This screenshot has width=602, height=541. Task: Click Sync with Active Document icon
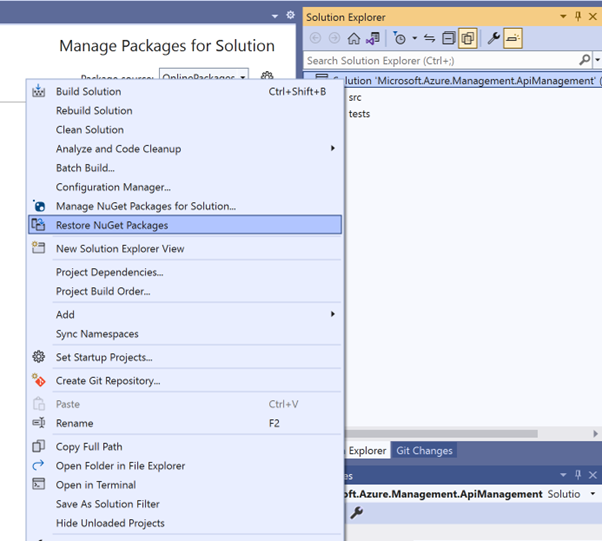[x=430, y=38]
